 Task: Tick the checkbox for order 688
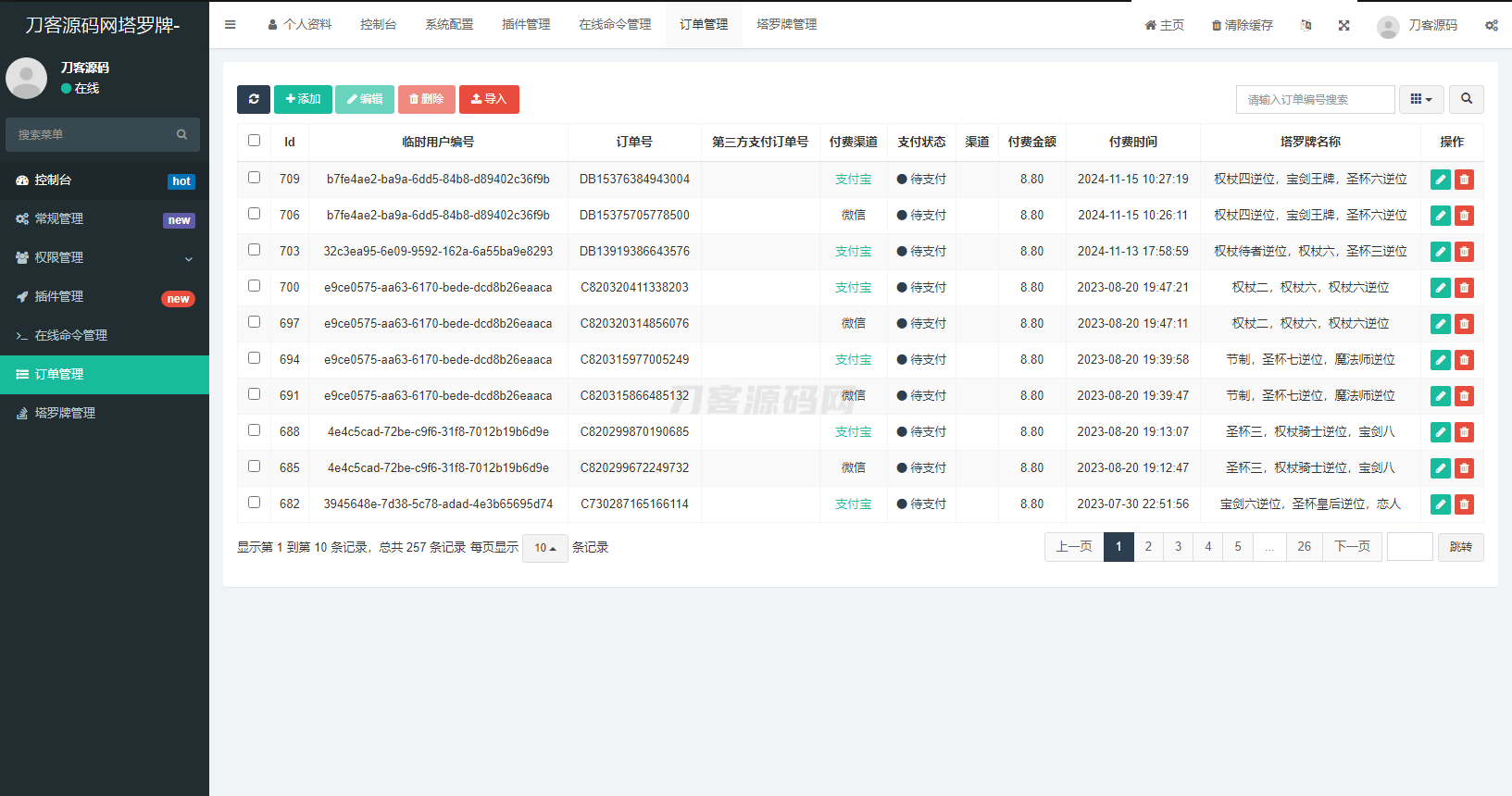(x=254, y=430)
